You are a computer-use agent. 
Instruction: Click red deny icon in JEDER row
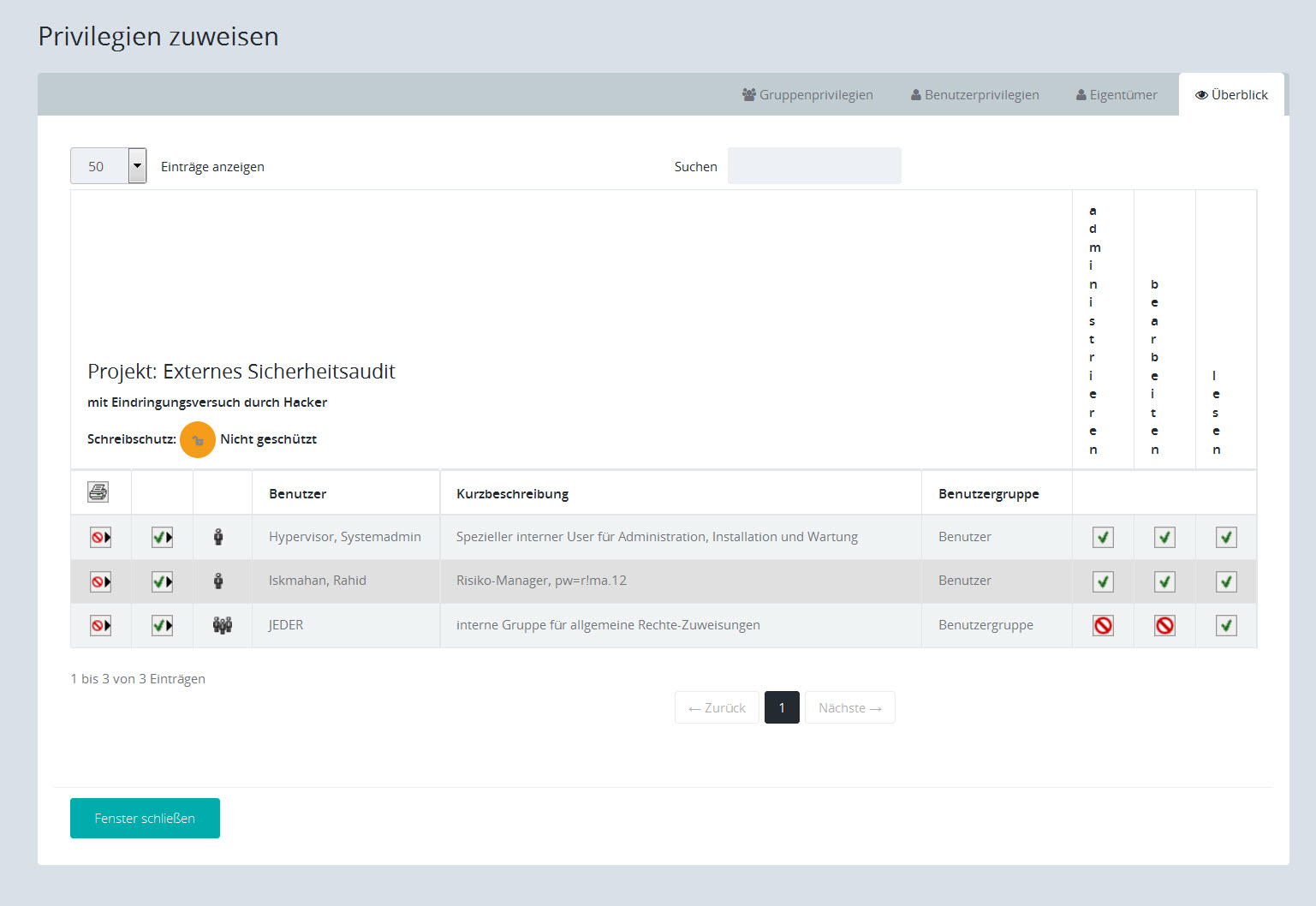click(x=101, y=626)
